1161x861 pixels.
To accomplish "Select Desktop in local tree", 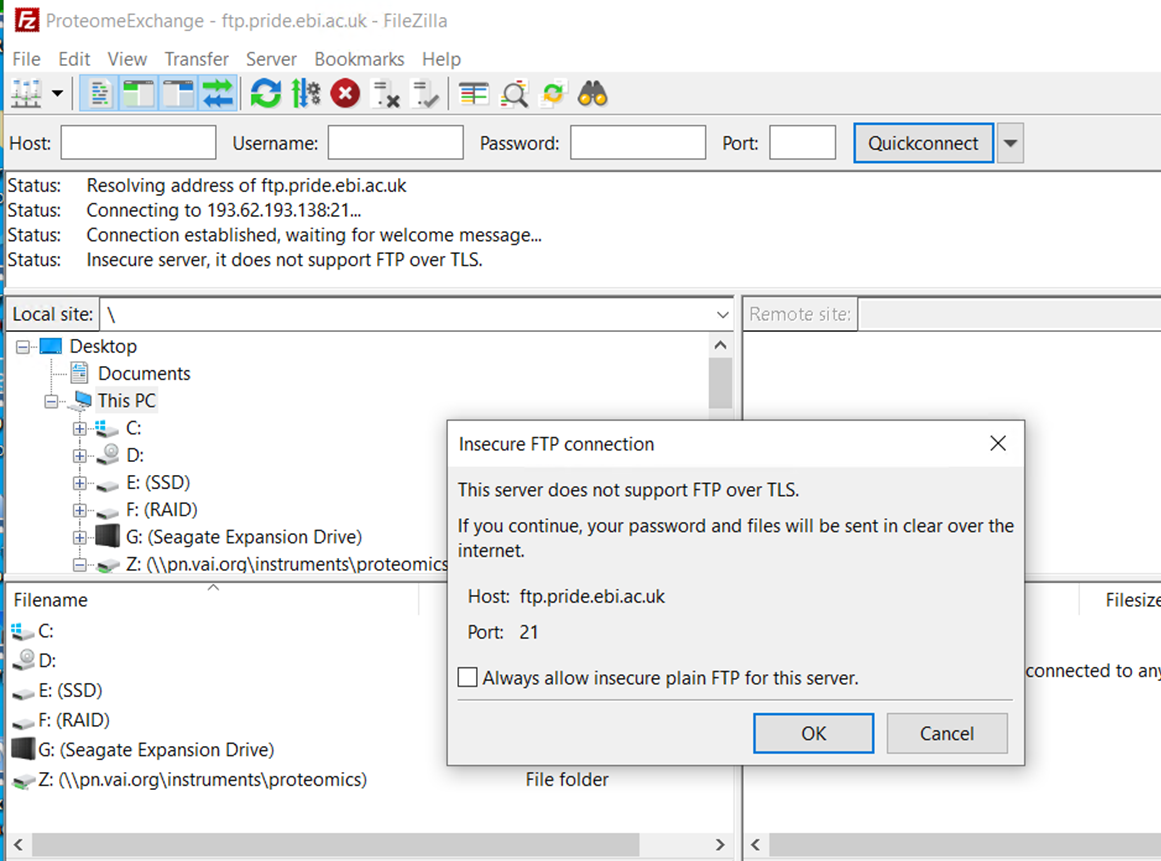I will pos(103,346).
